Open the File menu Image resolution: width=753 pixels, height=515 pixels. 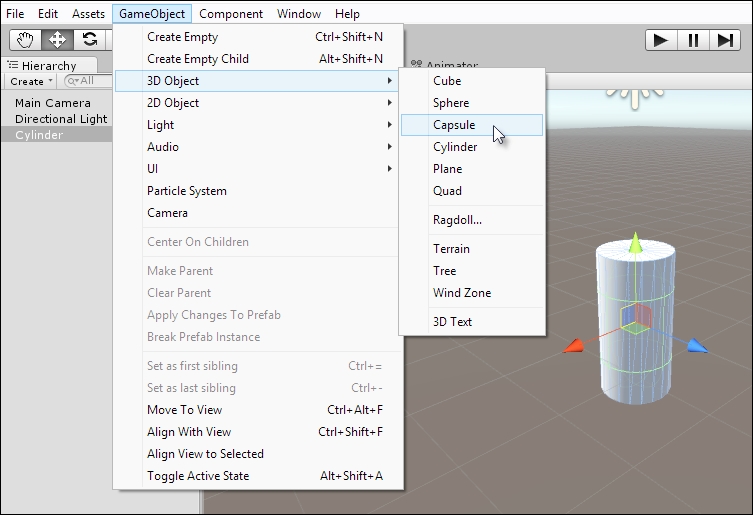(x=15, y=14)
